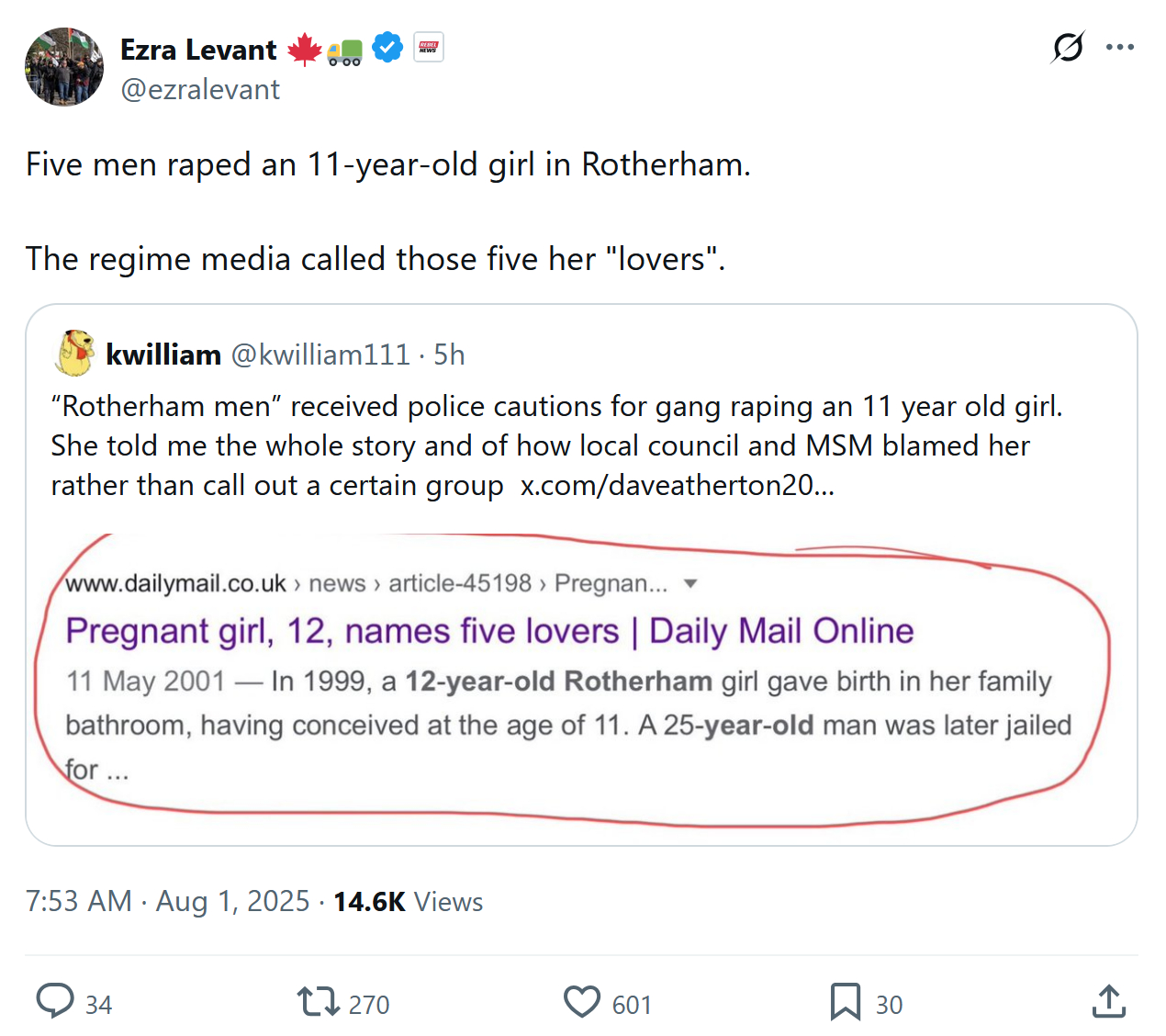Like the post with heart icon
The image size is (1166, 1036).
(x=581, y=1001)
